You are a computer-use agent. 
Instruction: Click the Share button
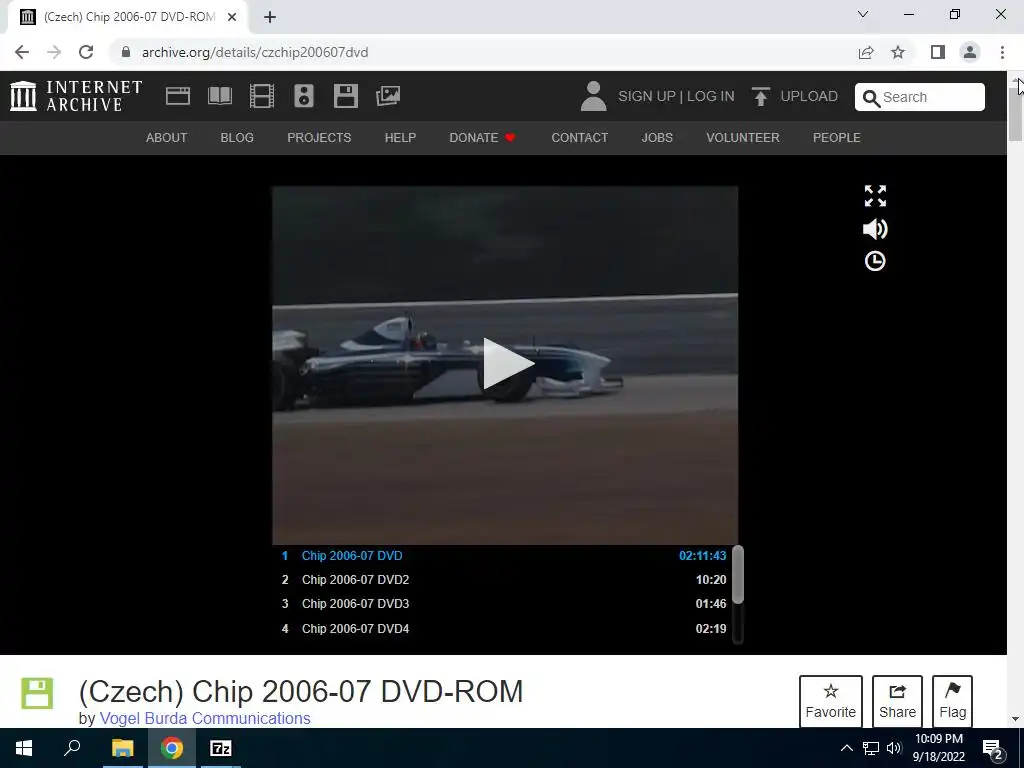[x=897, y=701]
